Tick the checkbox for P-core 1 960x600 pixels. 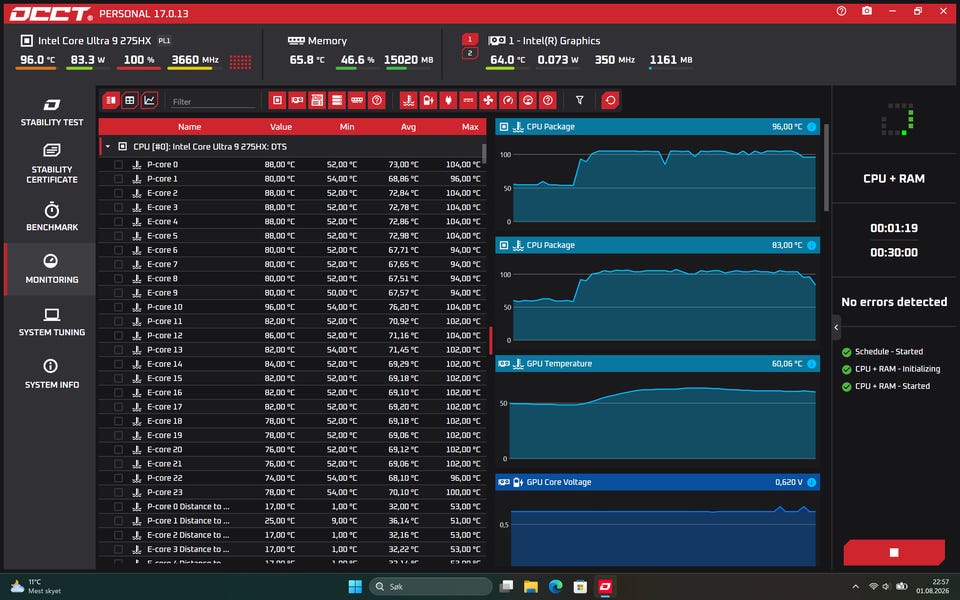pos(119,179)
